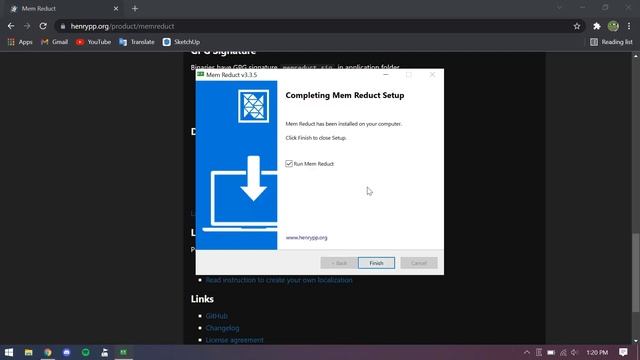View site info via the lock icon
The height and width of the screenshot is (360, 640).
click(62, 26)
